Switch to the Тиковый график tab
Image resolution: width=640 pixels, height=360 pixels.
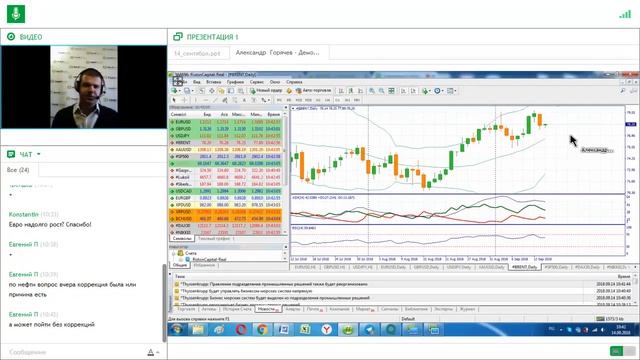point(213,239)
